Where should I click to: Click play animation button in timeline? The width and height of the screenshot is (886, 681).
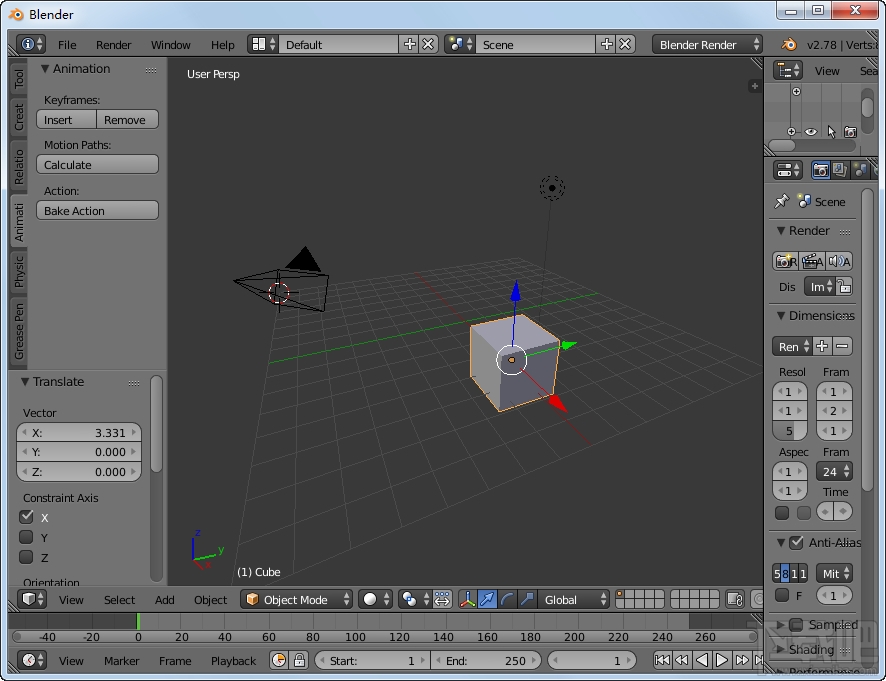pyautogui.click(x=722, y=660)
